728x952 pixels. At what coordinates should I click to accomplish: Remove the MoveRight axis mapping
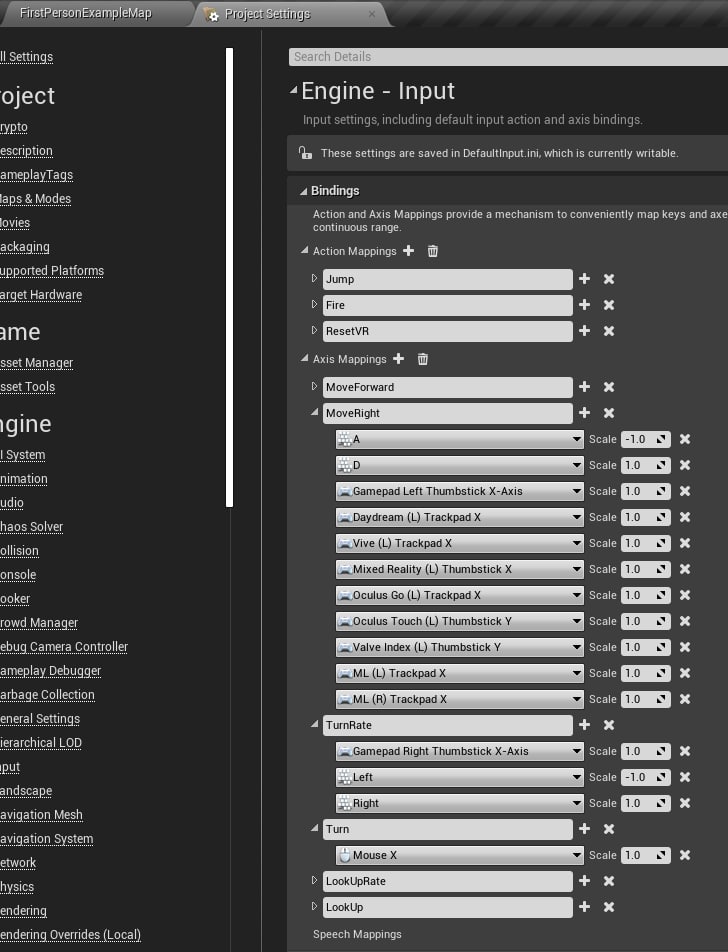click(x=609, y=413)
